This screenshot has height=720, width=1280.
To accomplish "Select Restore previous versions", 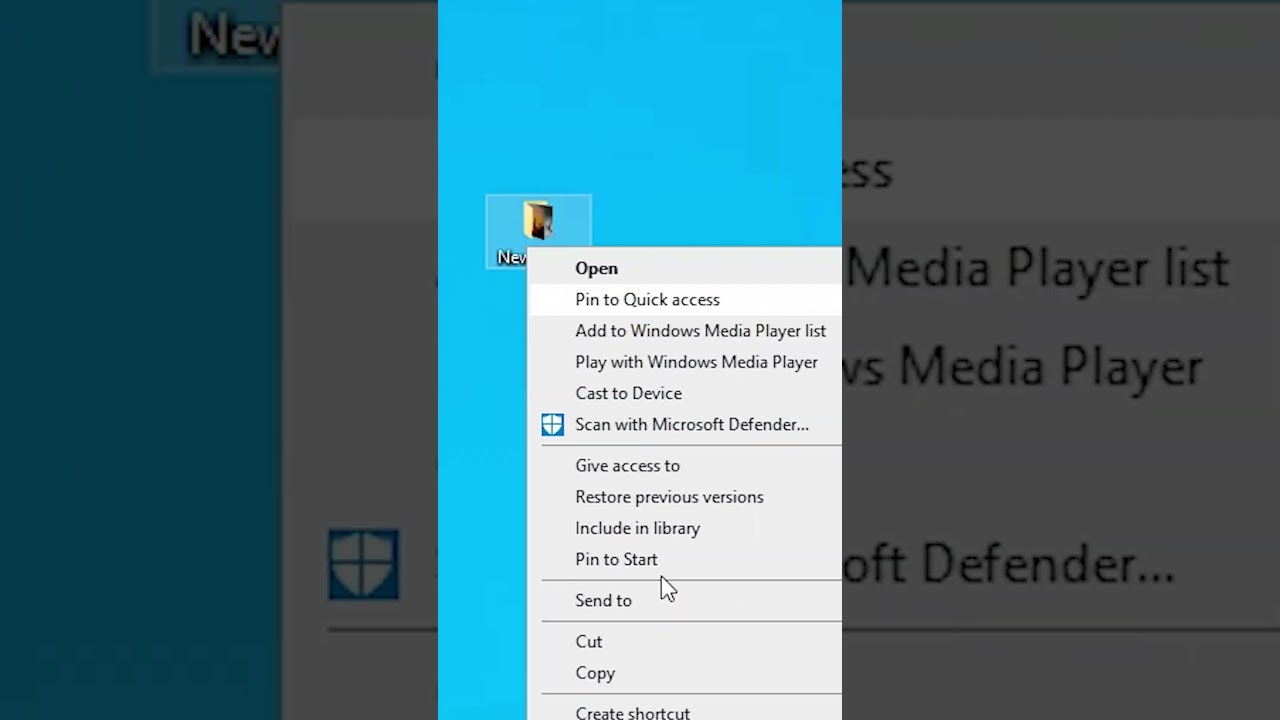I will (x=685, y=497).
